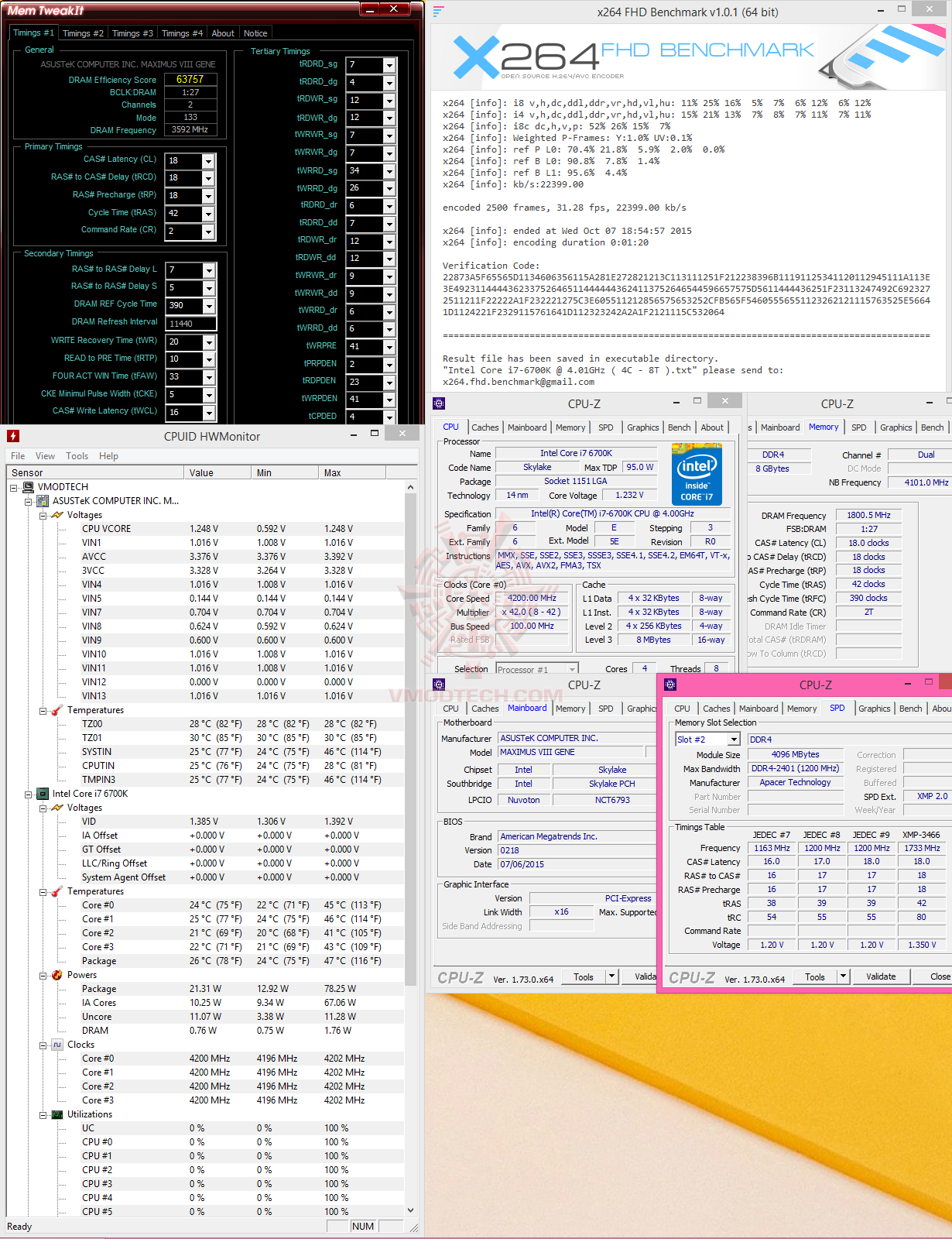This screenshot has height=1239, width=952.
Task: Switch to Timings #2 tab in MemTweakIt
Action: pos(83,33)
